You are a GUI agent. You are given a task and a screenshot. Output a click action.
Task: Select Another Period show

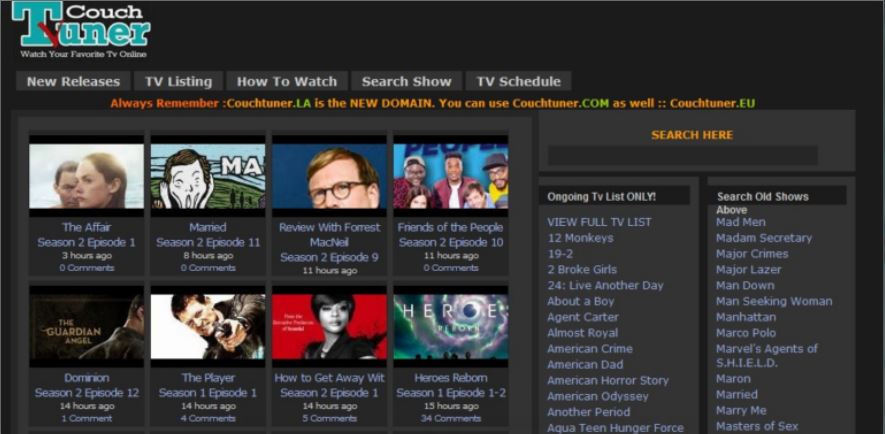(588, 411)
